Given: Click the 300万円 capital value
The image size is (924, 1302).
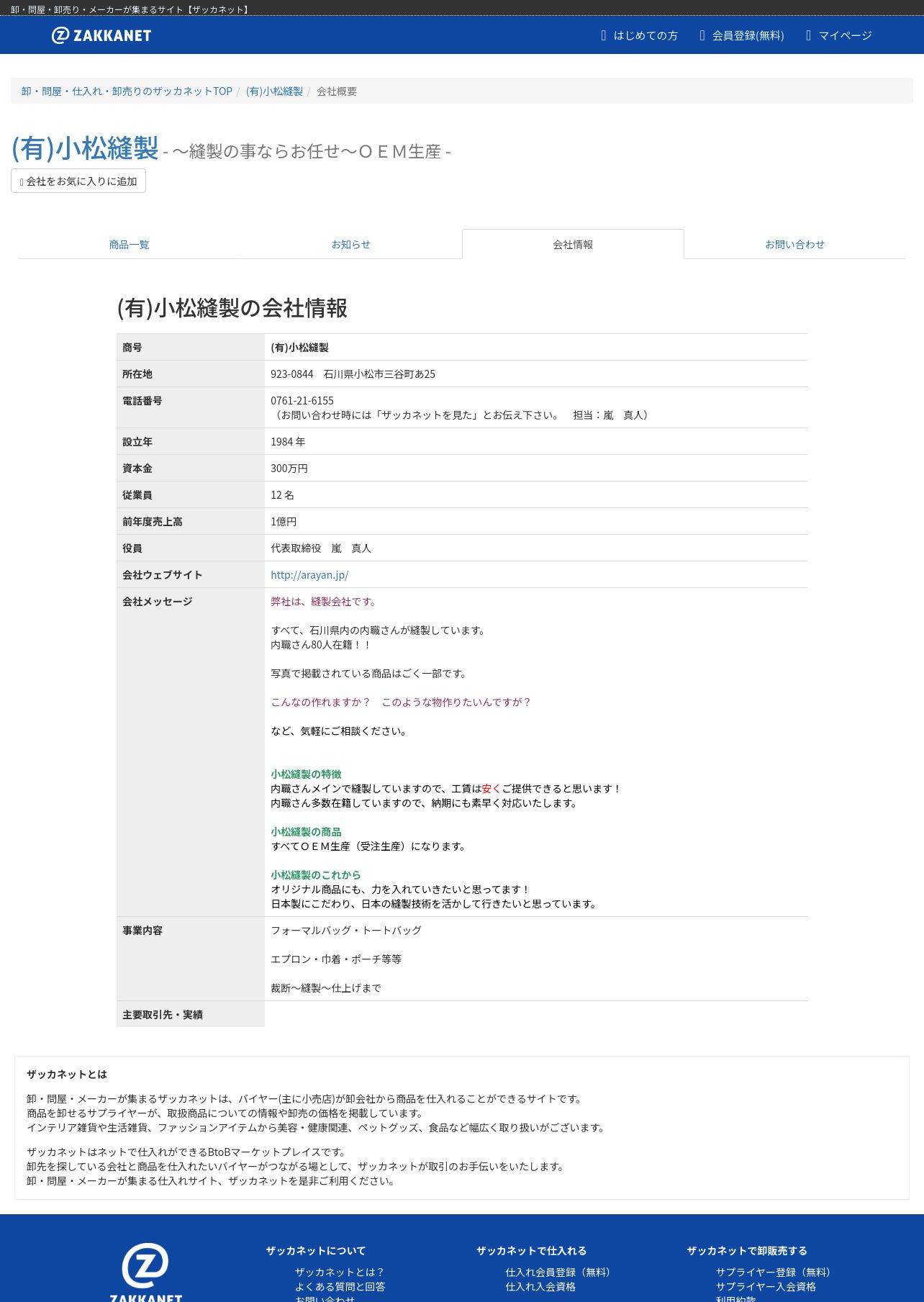Looking at the screenshot, I should click(289, 469).
